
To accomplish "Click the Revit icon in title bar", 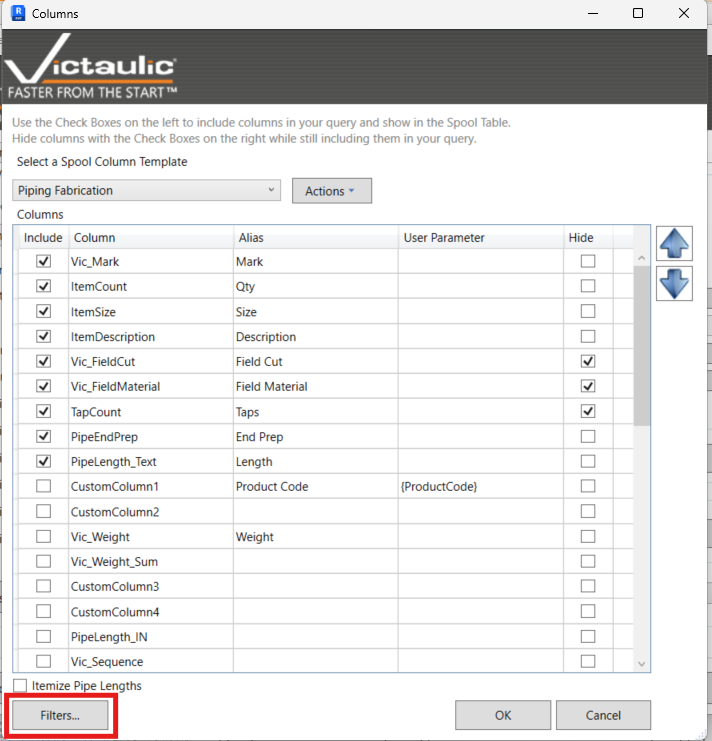I will tap(16, 14).
